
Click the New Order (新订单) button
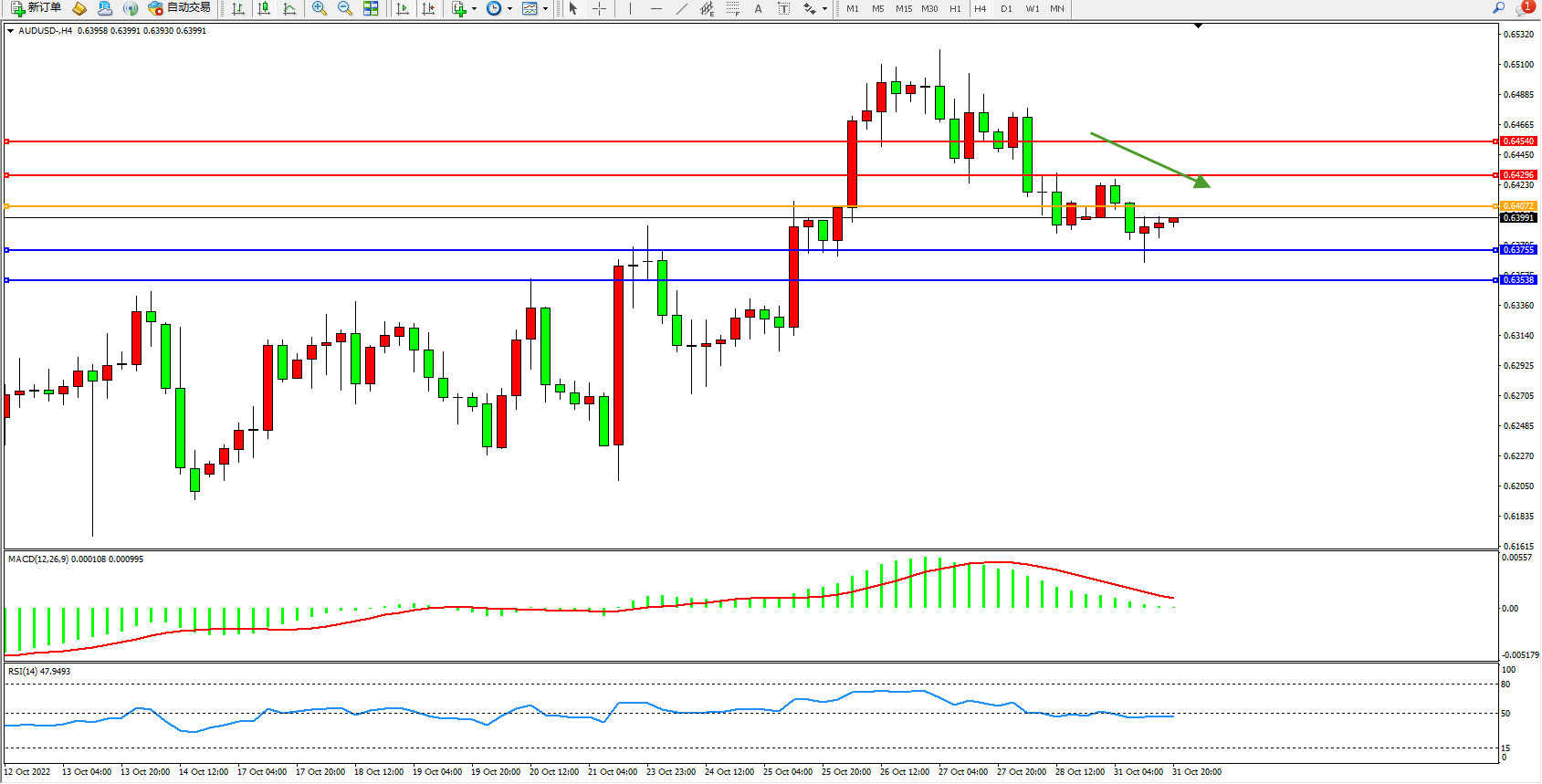click(x=37, y=8)
